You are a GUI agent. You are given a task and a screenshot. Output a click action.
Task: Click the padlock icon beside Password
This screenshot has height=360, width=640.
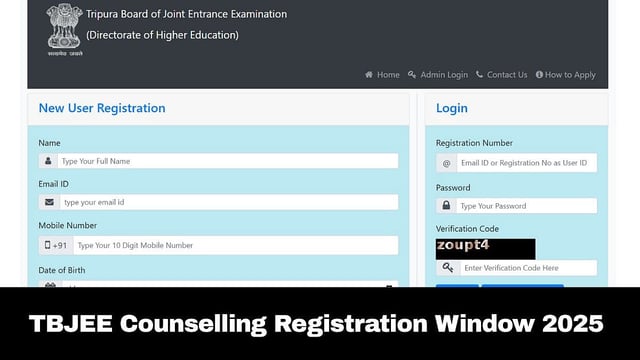[446, 205]
